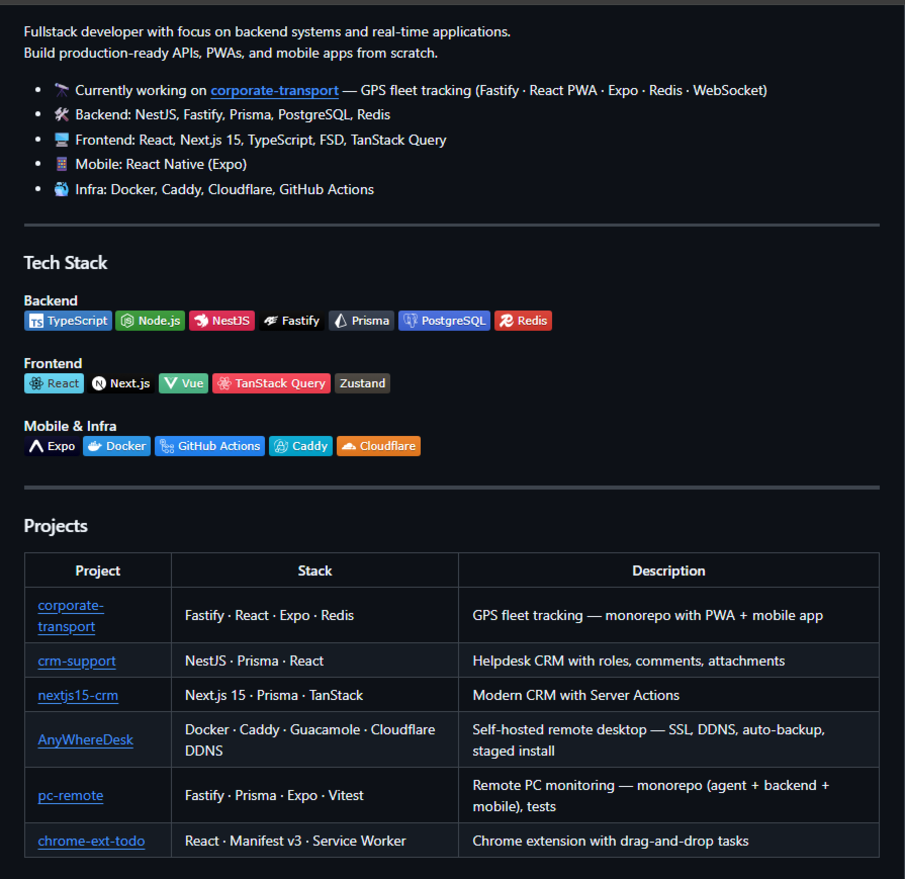Click the GitHub Actions badge
This screenshot has width=905, height=879.
(210, 446)
